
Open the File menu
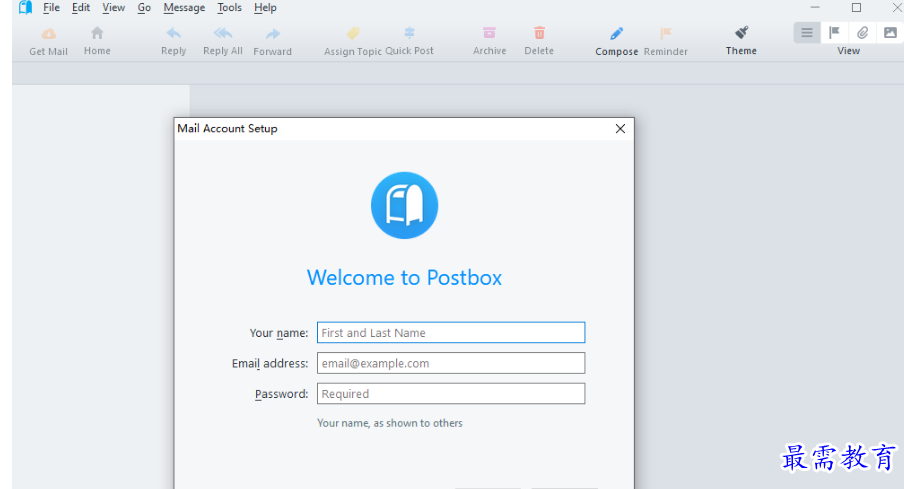pyautogui.click(x=51, y=8)
